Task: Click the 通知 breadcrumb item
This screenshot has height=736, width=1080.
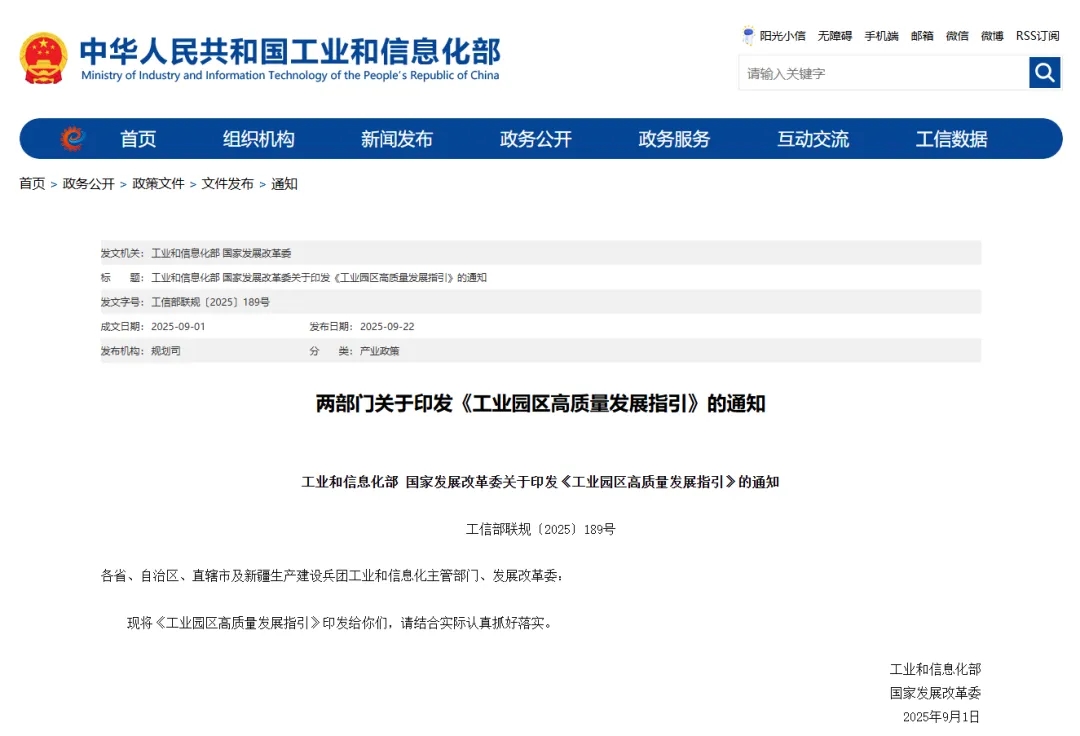Action: point(284,184)
